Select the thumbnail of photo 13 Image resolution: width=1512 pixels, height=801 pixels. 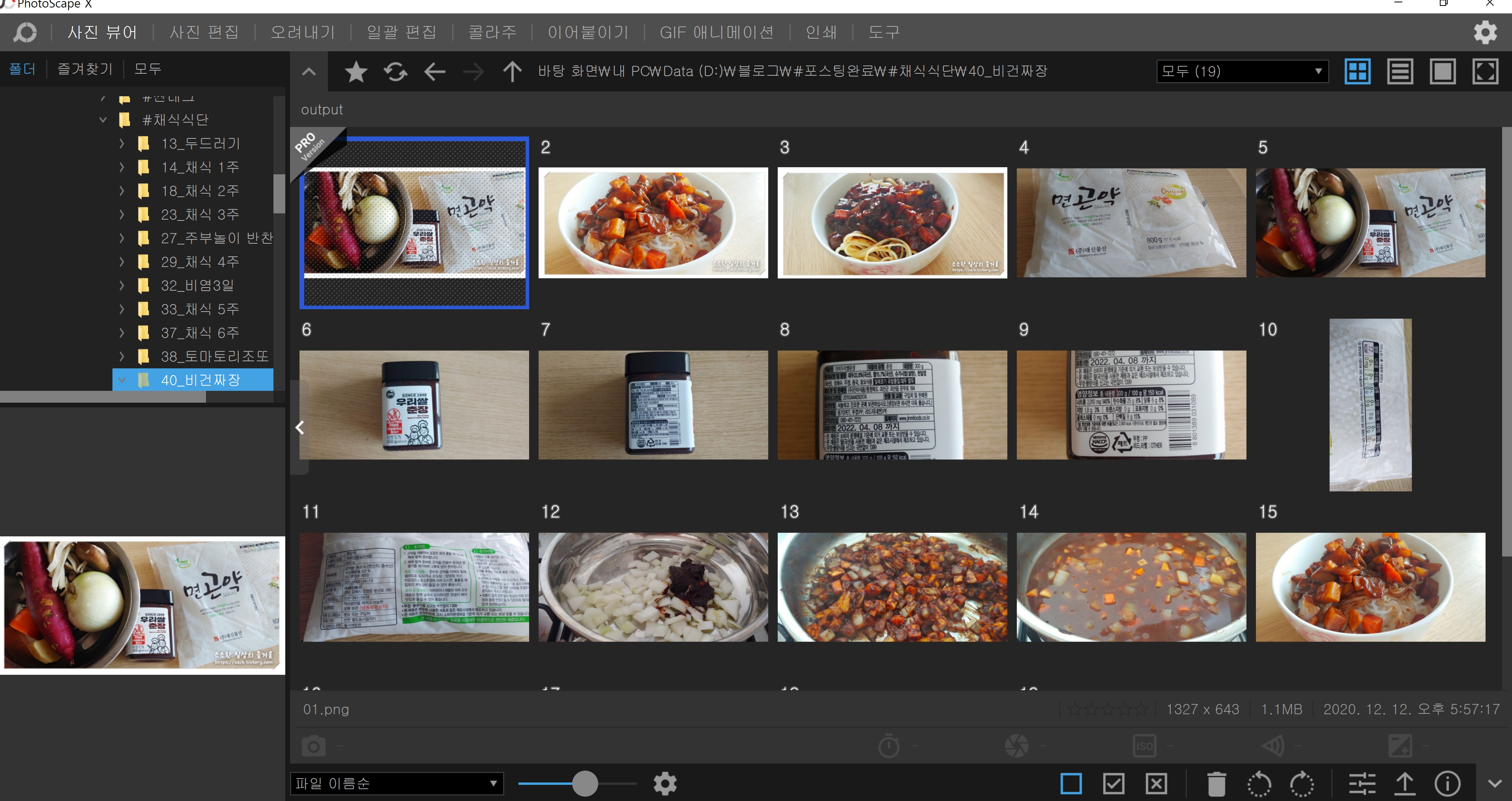point(892,587)
